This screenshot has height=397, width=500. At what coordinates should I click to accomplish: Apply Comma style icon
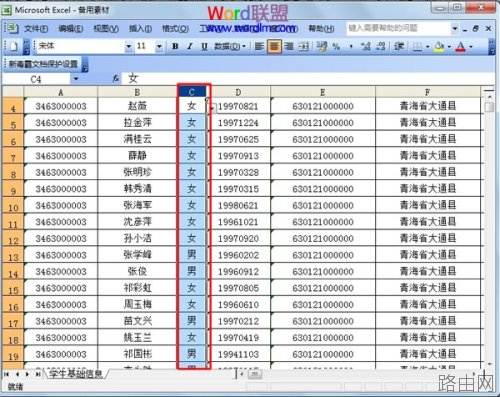(x=351, y=46)
